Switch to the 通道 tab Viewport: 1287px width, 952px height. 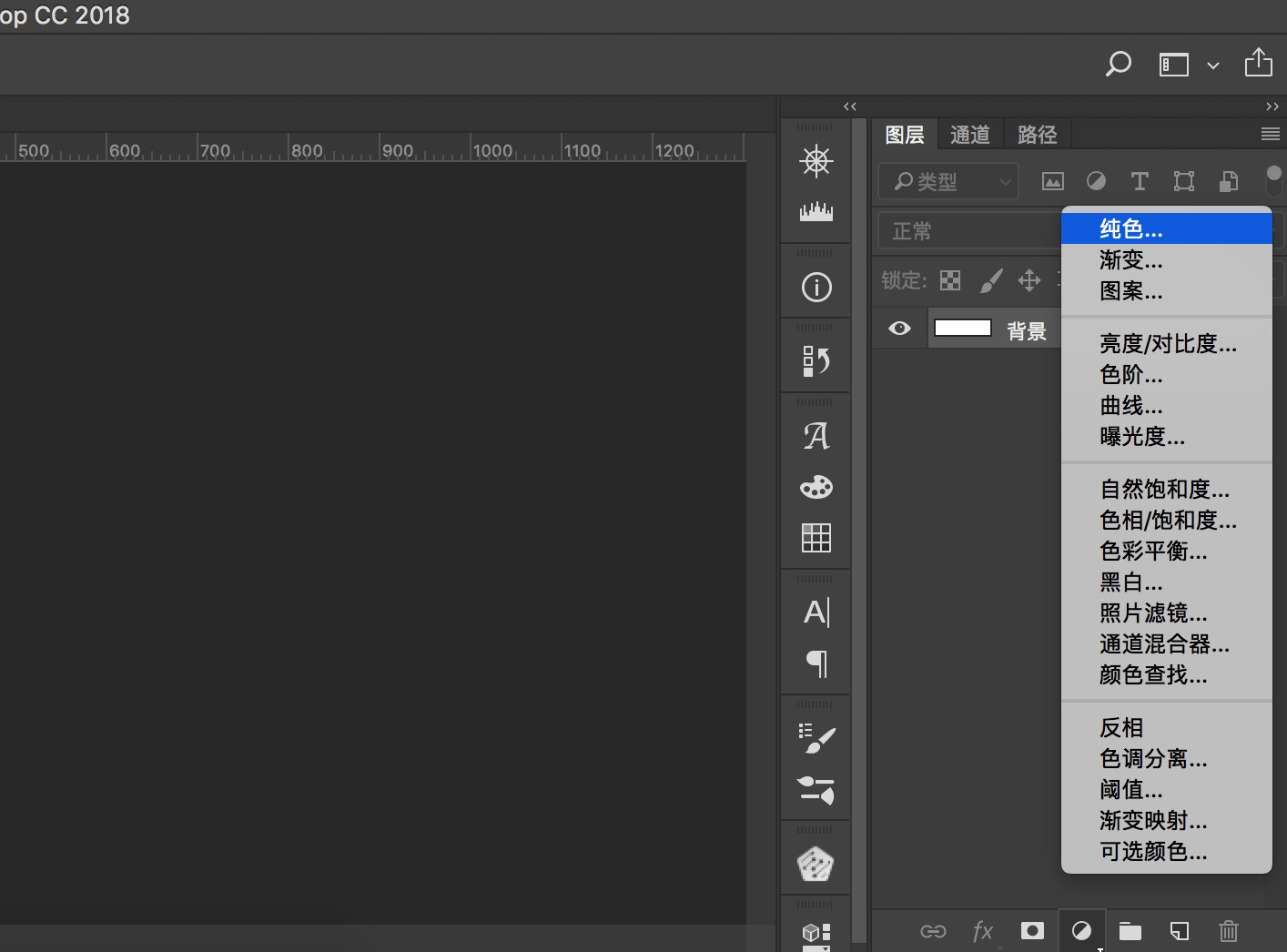(970, 135)
